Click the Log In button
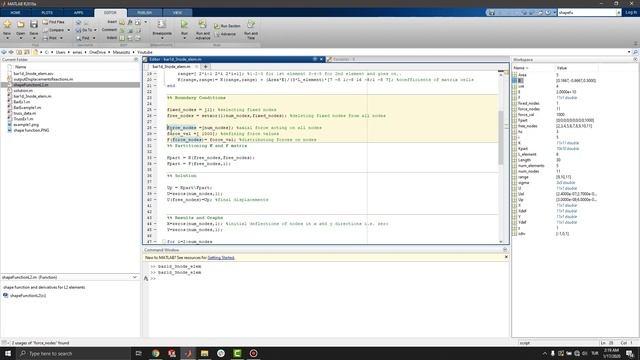 pyautogui.click(x=631, y=13)
